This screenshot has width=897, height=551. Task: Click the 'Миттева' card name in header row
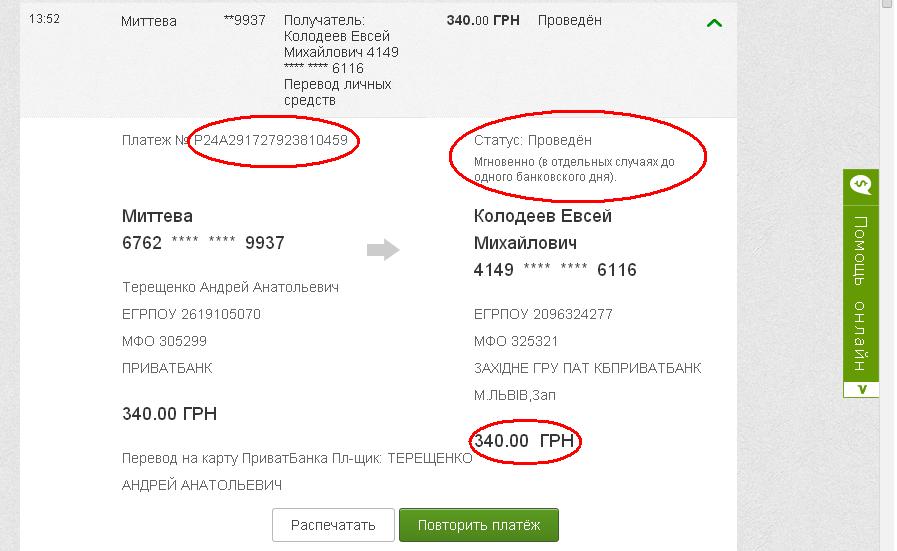tap(147, 20)
